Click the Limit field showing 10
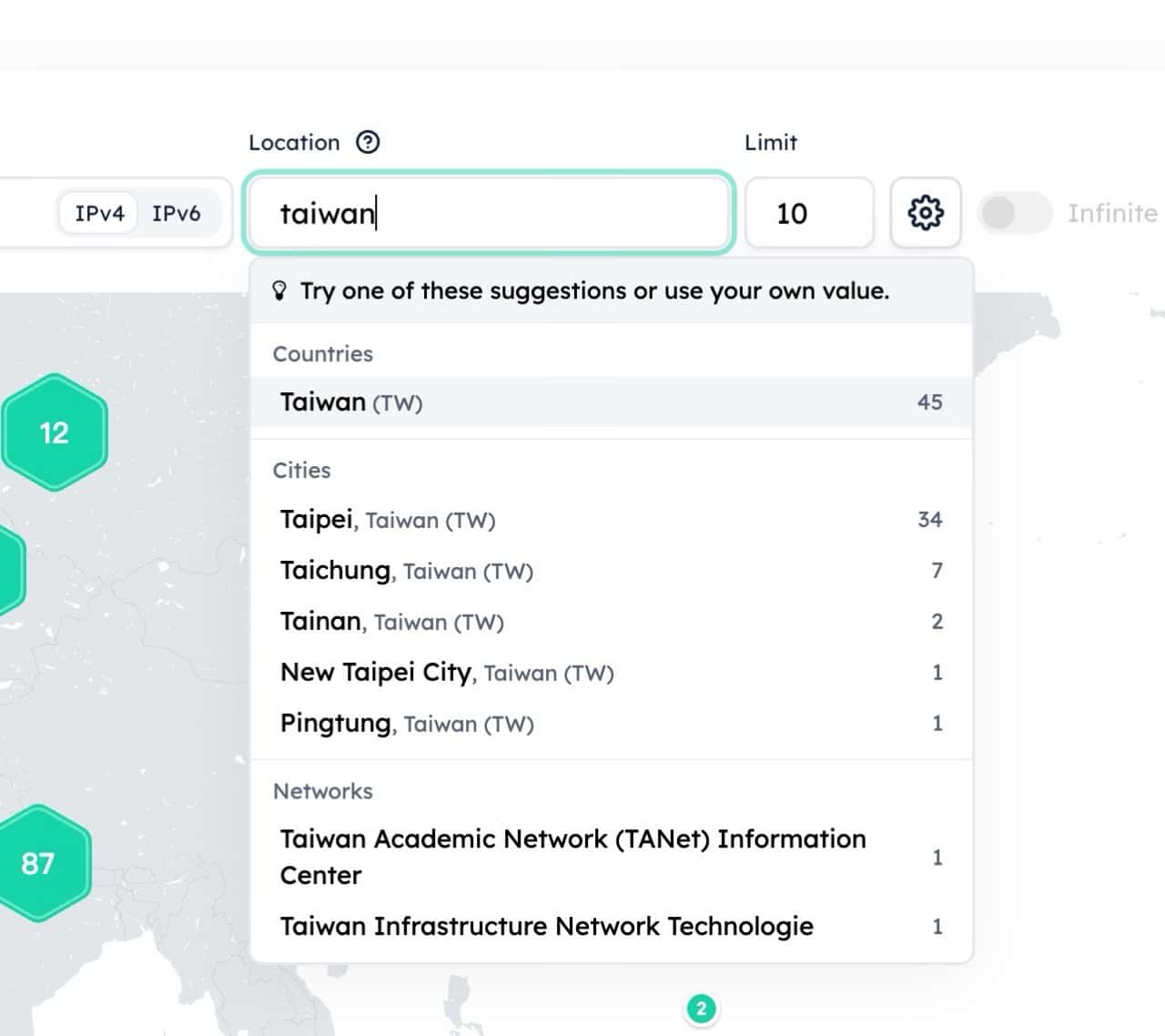 click(x=808, y=213)
